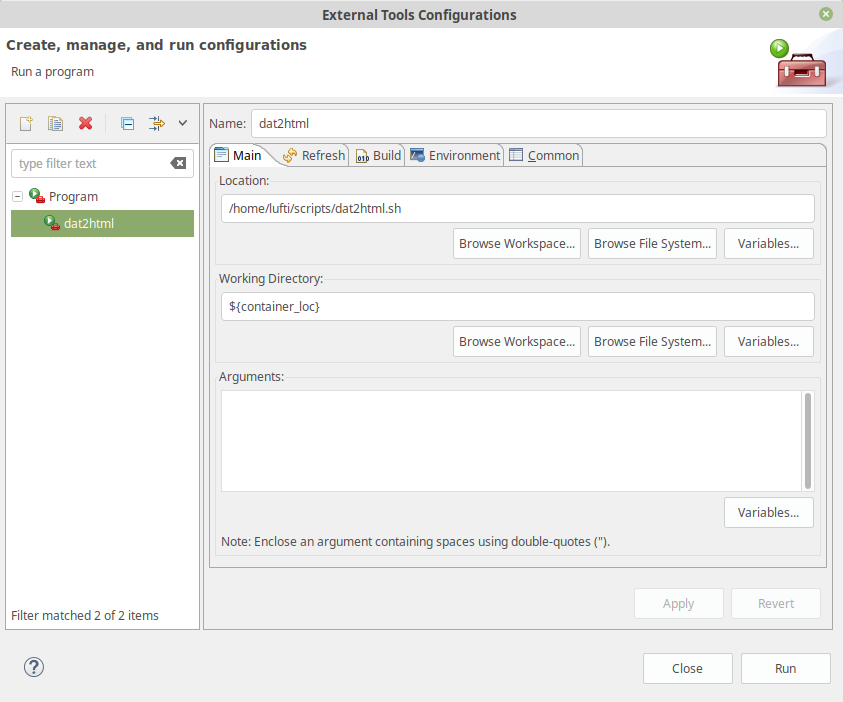Click Browse File System for Location

coord(652,243)
